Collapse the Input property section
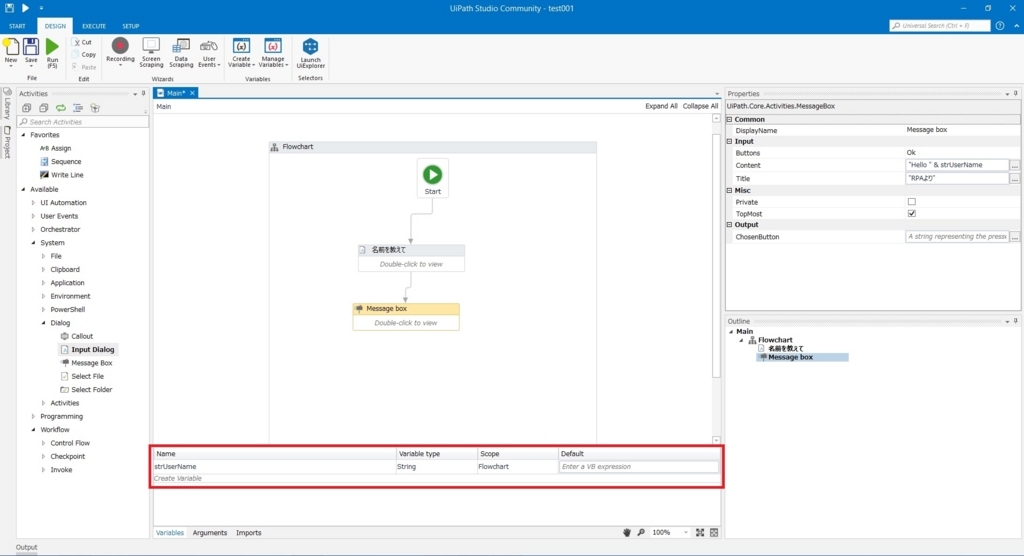The image size is (1024, 556). pos(729,141)
